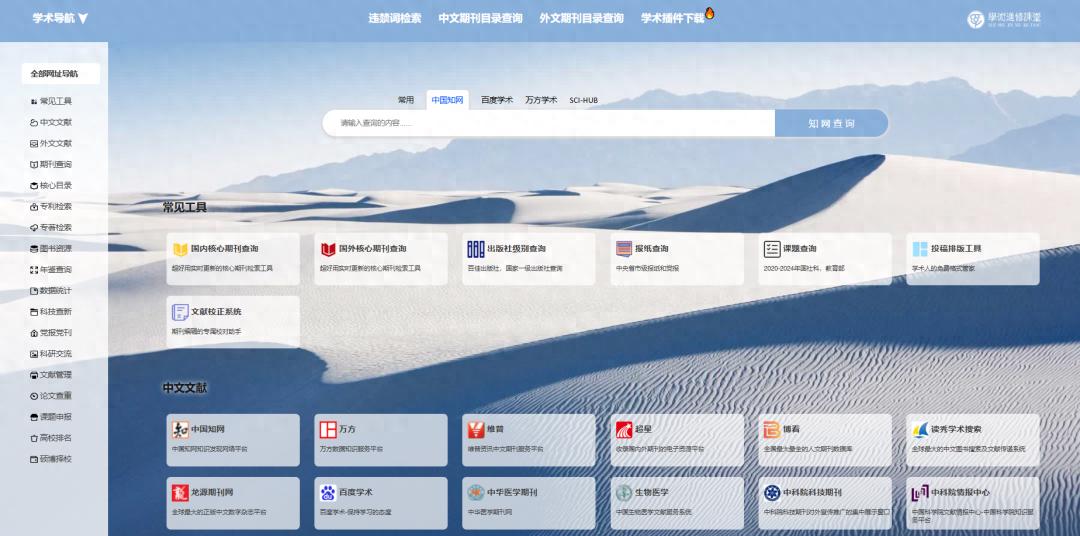1080x536 pixels.
Task: Click the 专利检索 sidebar icon
Action: pos(34,207)
